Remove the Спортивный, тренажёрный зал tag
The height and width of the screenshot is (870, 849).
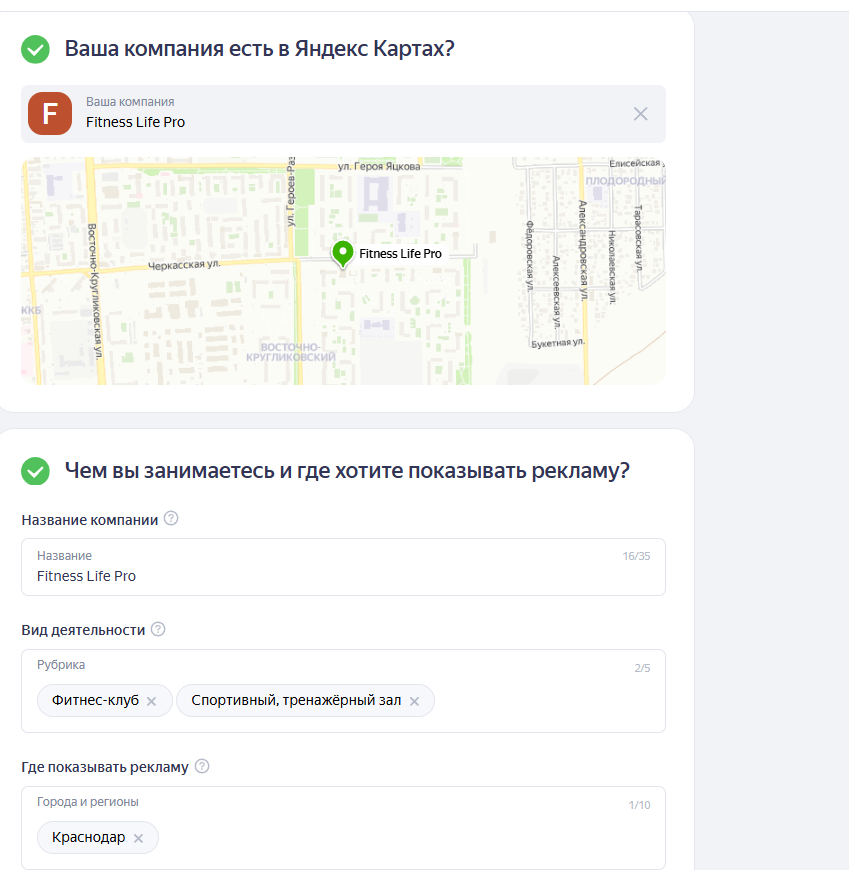coord(414,701)
